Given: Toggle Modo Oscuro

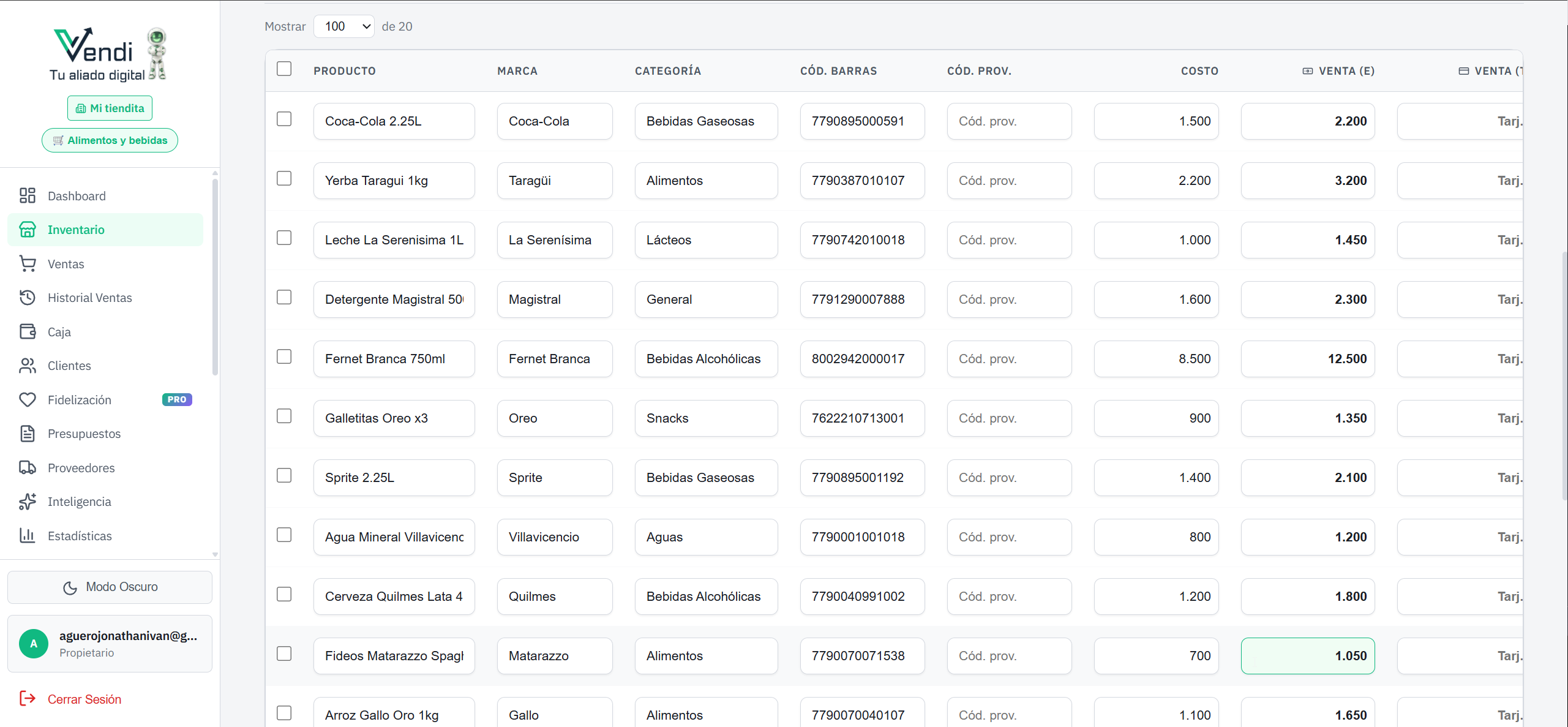Looking at the screenshot, I should 110,586.
